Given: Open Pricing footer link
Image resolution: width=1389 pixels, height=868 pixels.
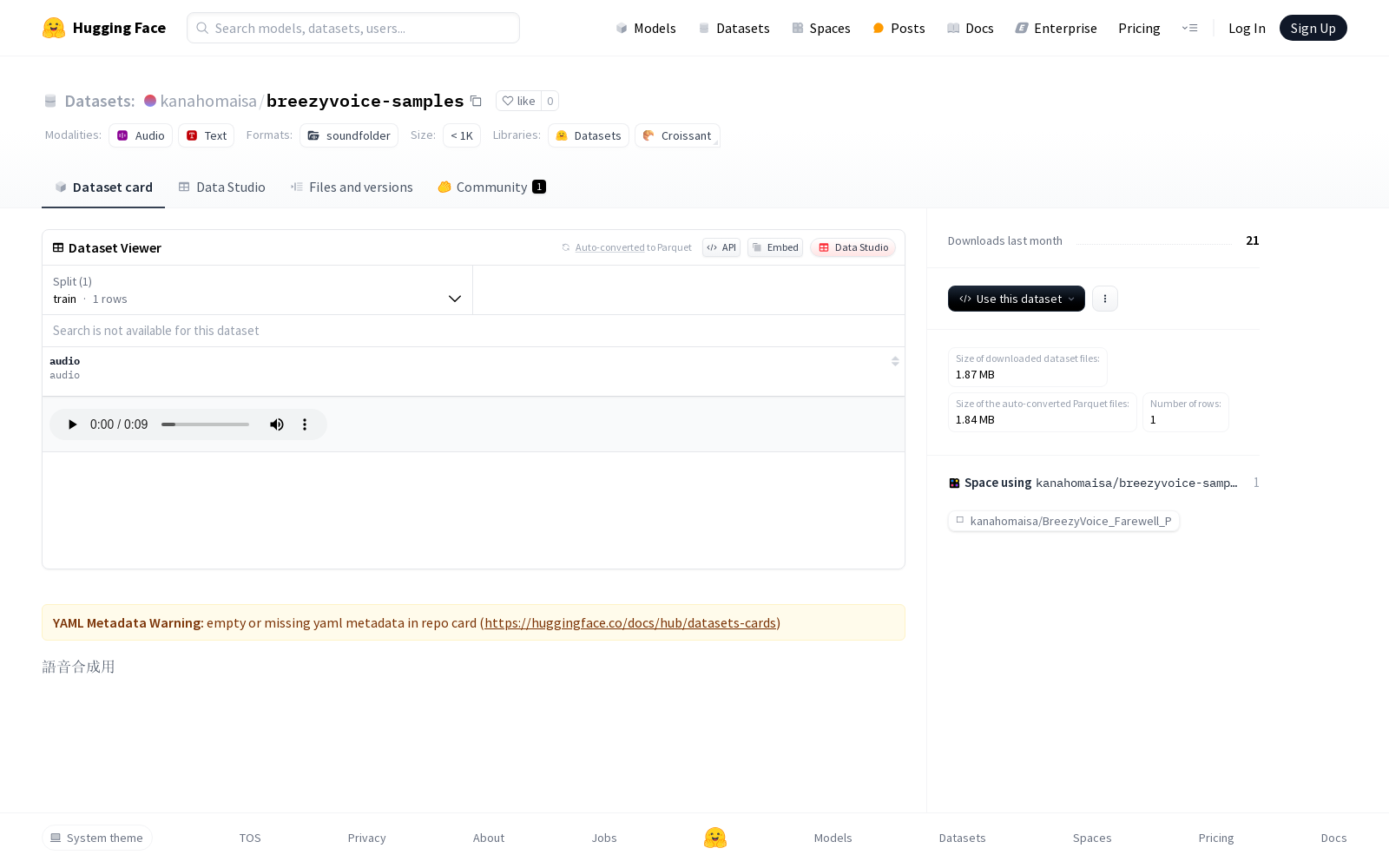Looking at the screenshot, I should 1216,838.
